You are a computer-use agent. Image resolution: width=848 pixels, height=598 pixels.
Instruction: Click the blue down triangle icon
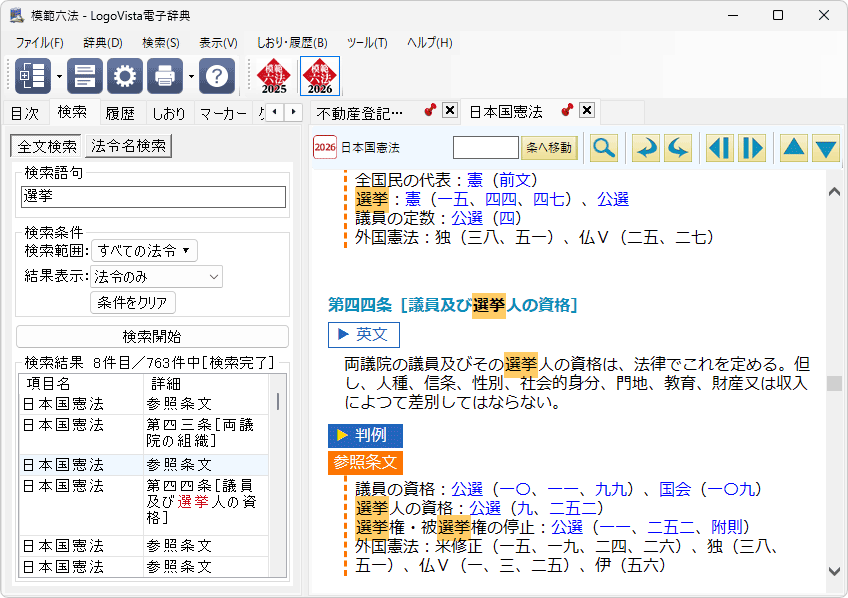point(825,148)
